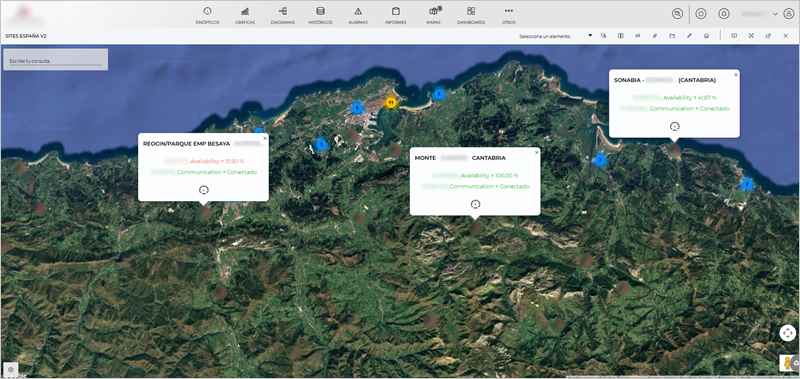Screen dimensions: 800x379
Task: Open favorites via the star icon
Action: click(x=701, y=14)
